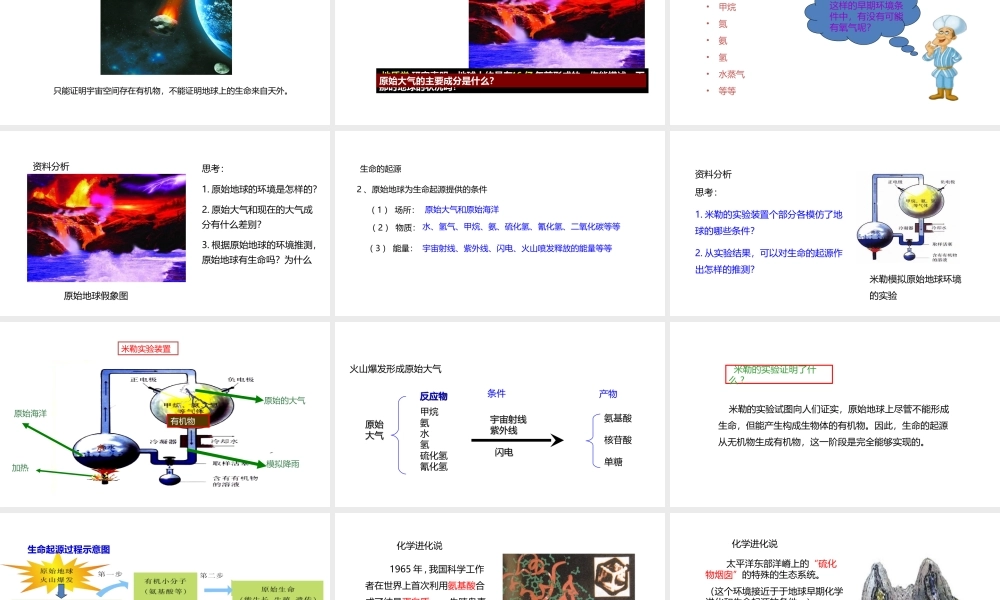
Task: Open the slide showing the meteor and Earth image
Action: click(x=165, y=62)
